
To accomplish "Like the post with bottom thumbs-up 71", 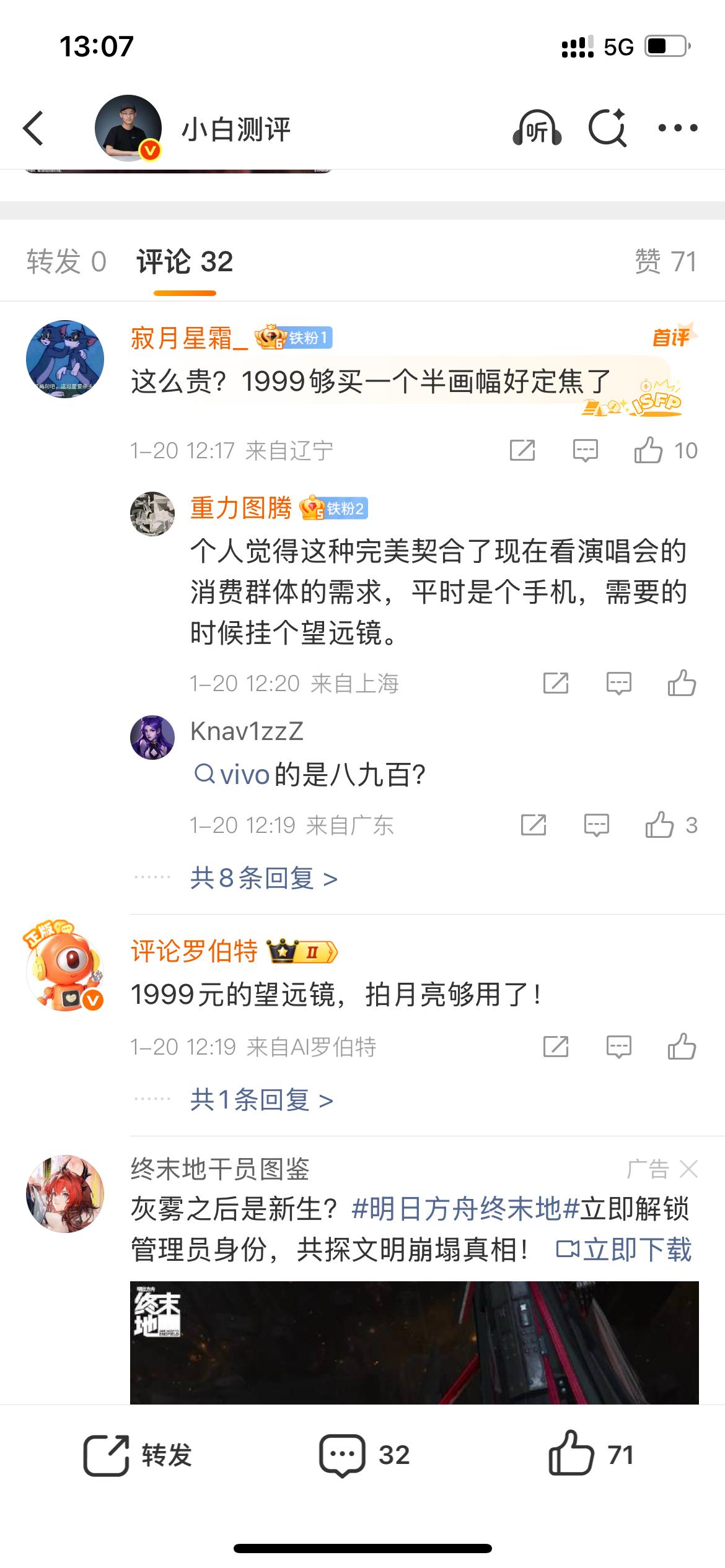I will click(x=591, y=1455).
